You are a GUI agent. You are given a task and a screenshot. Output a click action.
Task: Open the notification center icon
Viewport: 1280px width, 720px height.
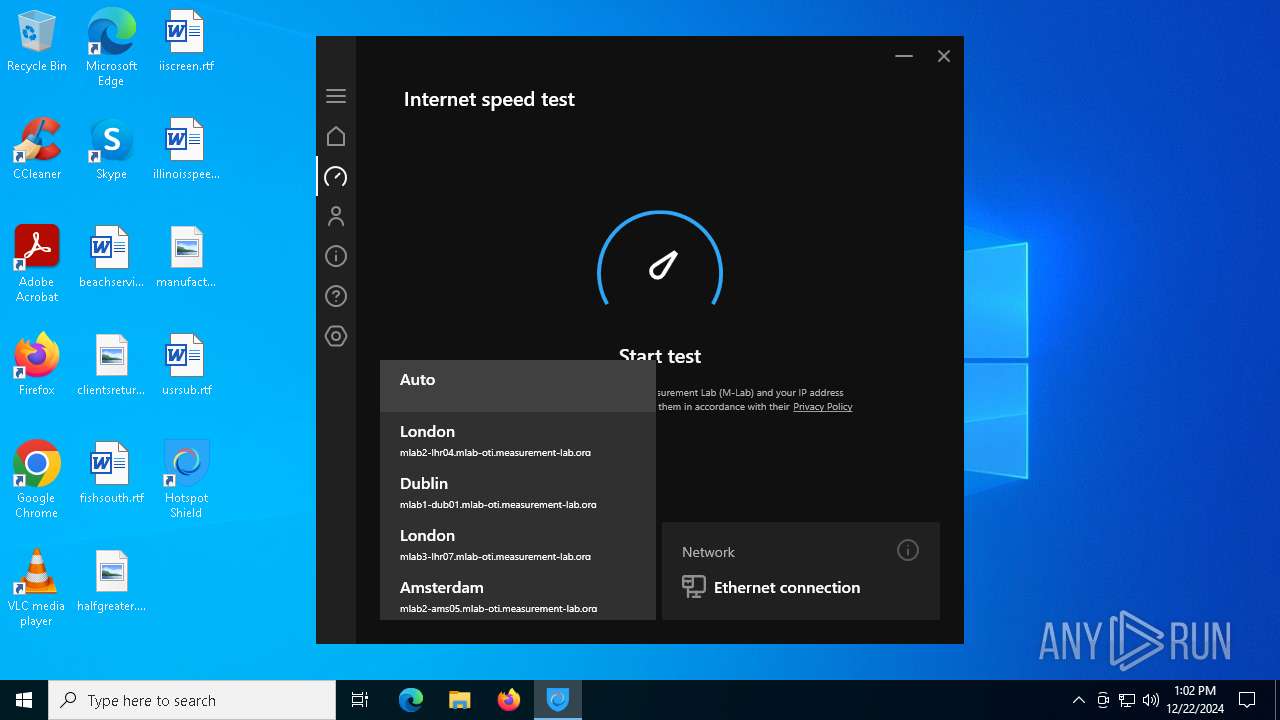tap(1247, 700)
